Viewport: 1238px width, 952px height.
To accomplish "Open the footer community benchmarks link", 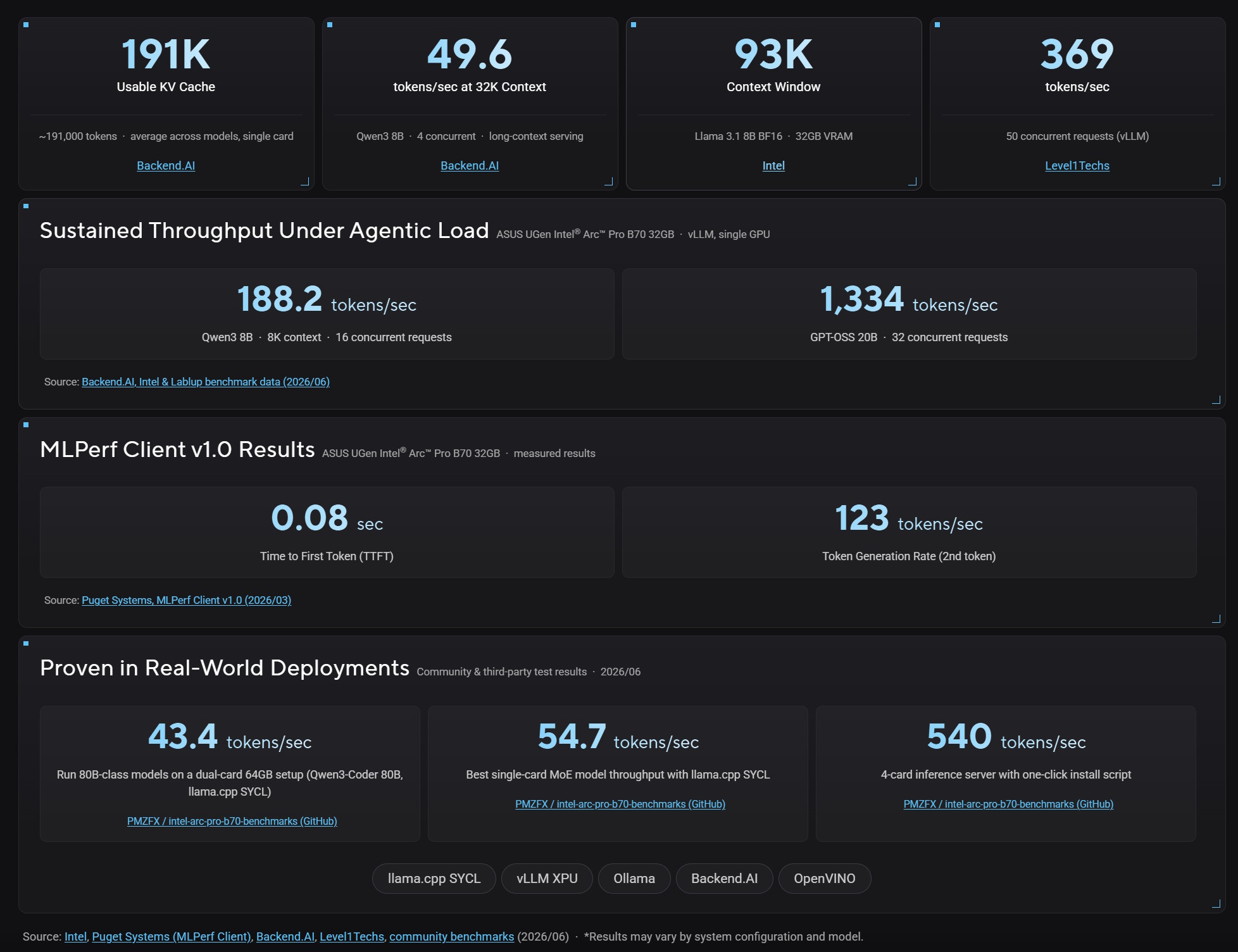I will pos(452,937).
